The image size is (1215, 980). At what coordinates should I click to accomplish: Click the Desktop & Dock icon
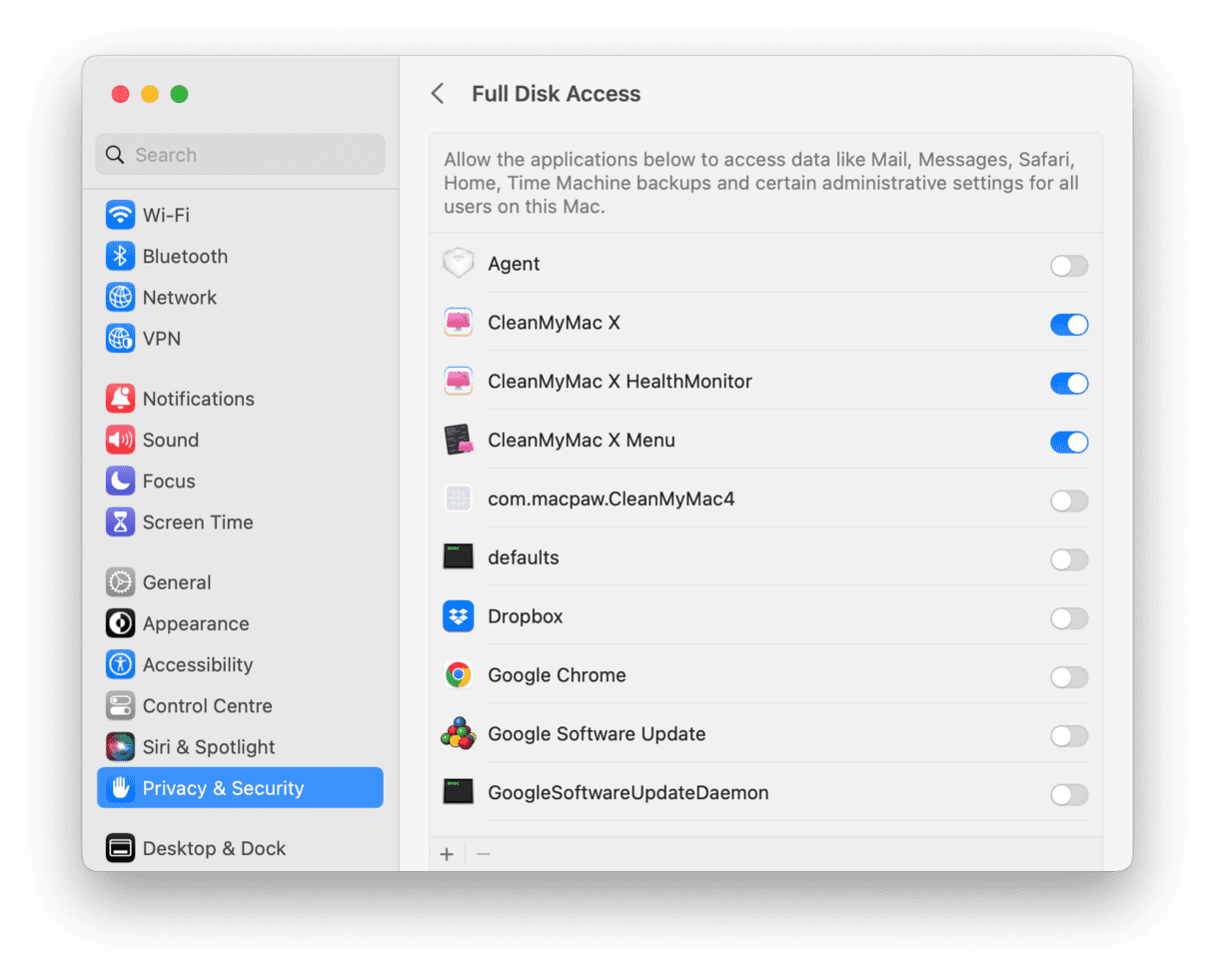120,848
